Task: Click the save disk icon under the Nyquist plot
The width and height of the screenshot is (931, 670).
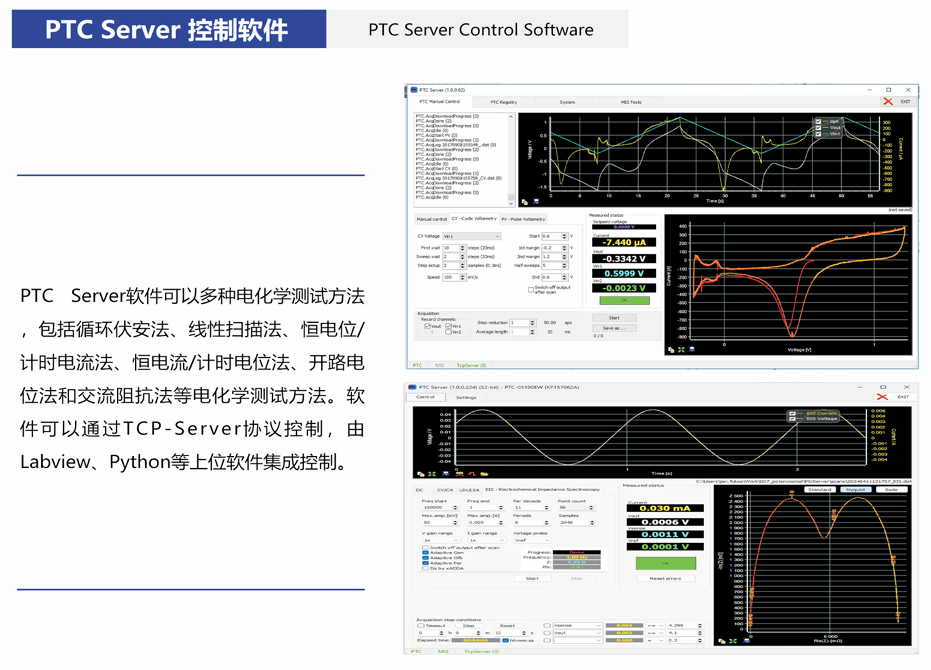Action: pos(746,641)
